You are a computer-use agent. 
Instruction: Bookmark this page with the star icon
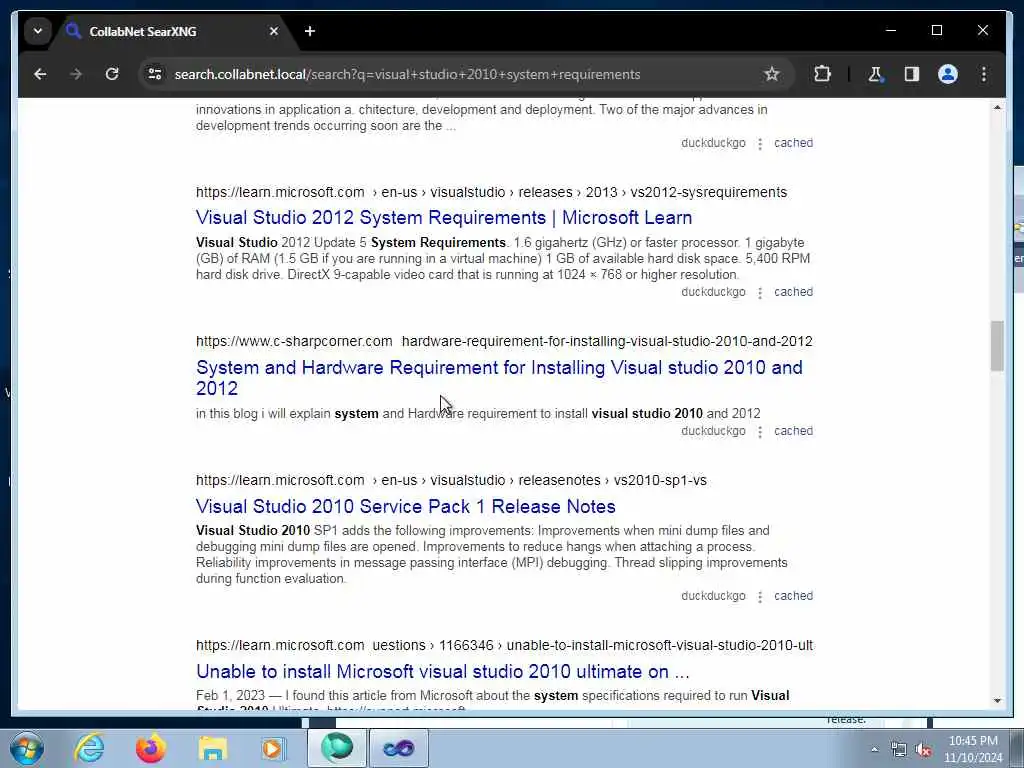click(x=771, y=74)
